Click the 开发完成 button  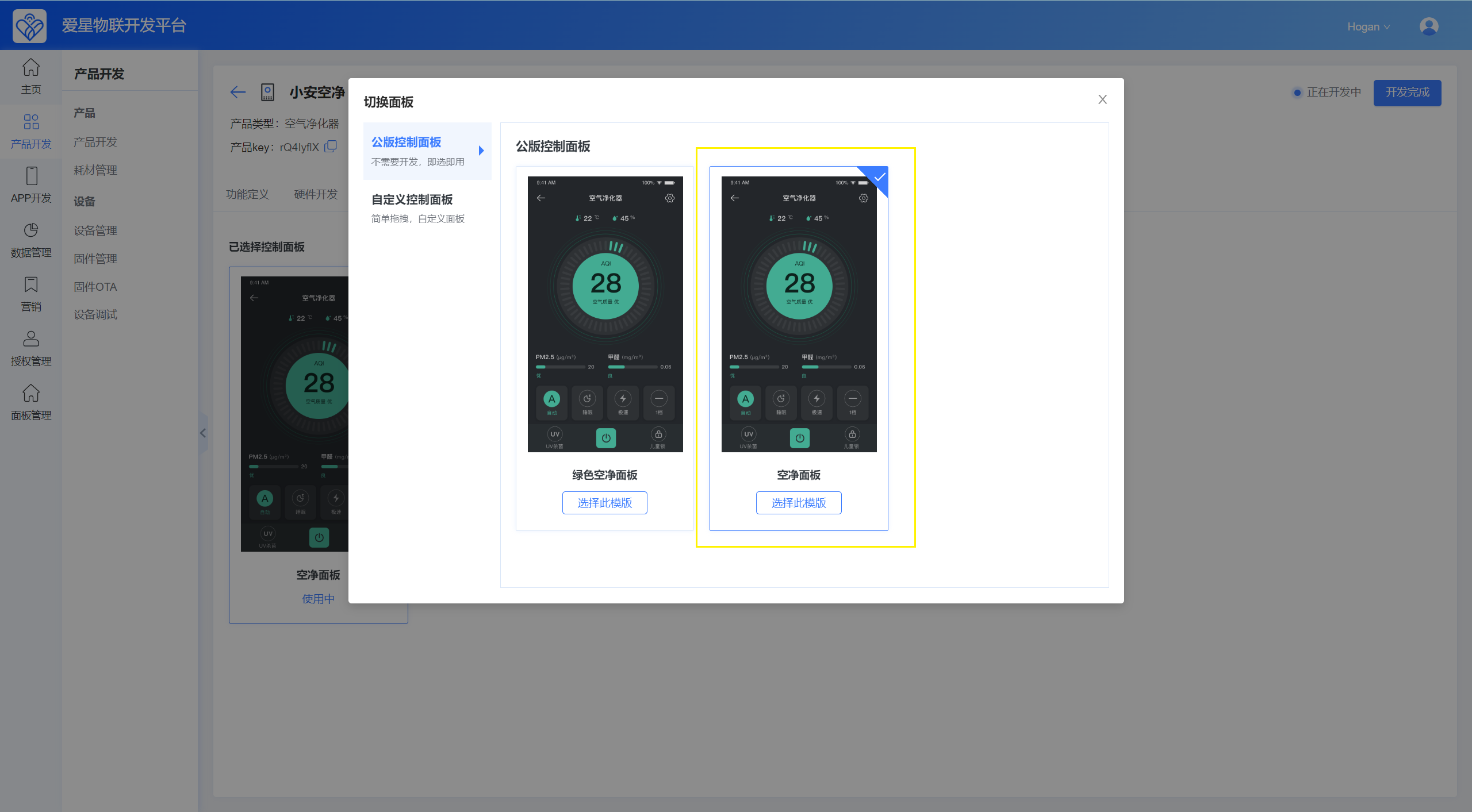1407,93
